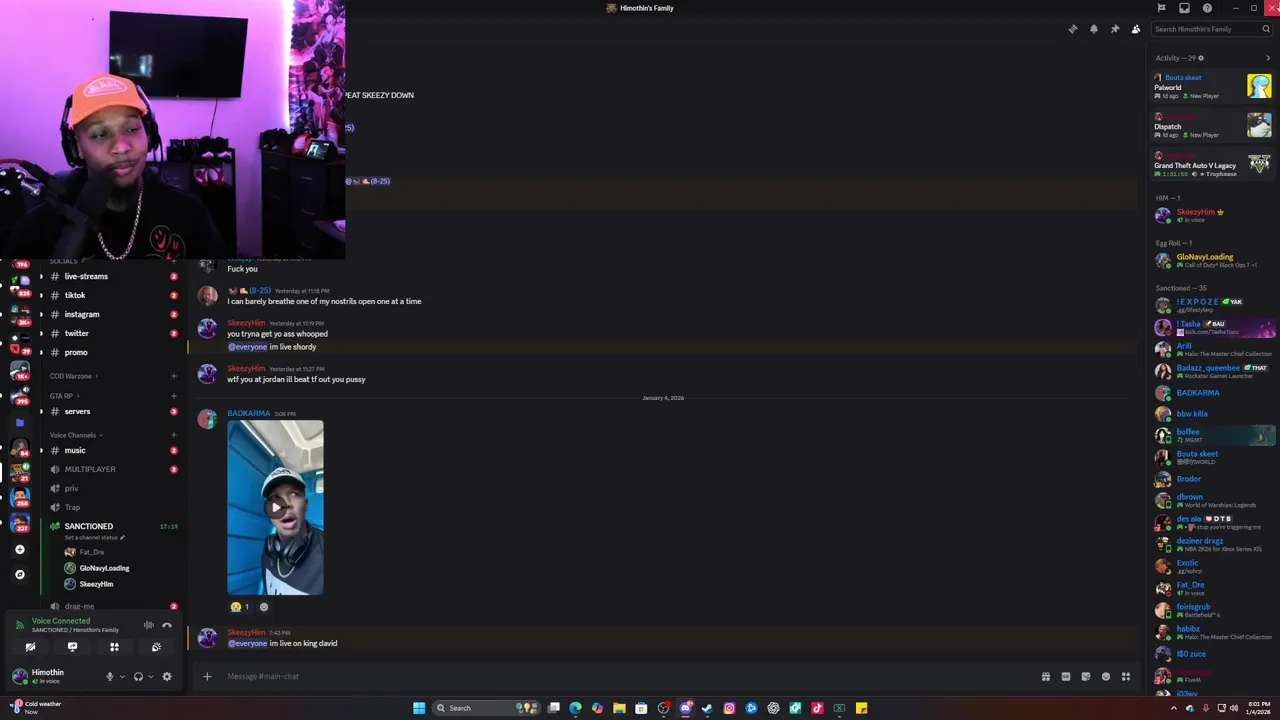1280x720 pixels.
Task: Open the servers channel
Action: coord(112,411)
